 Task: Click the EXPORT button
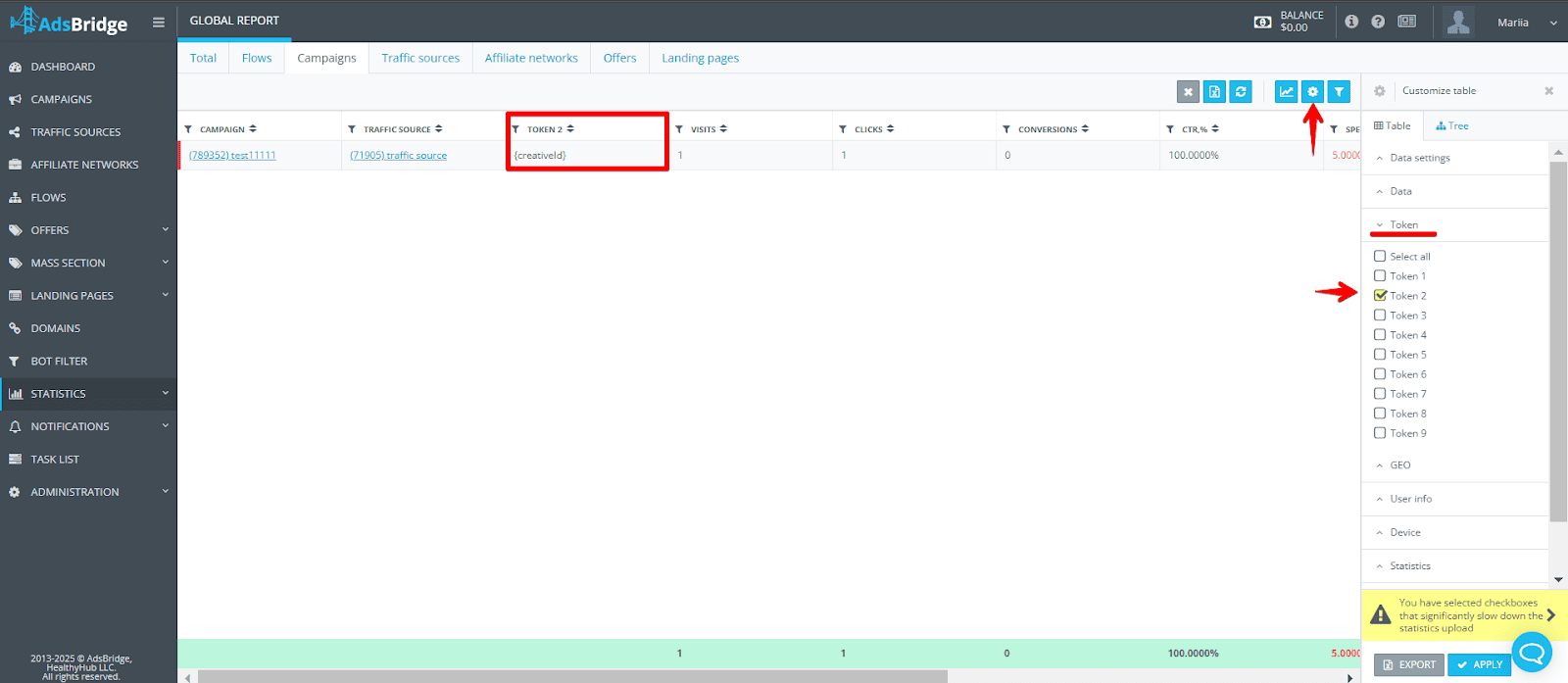pyautogui.click(x=1408, y=664)
